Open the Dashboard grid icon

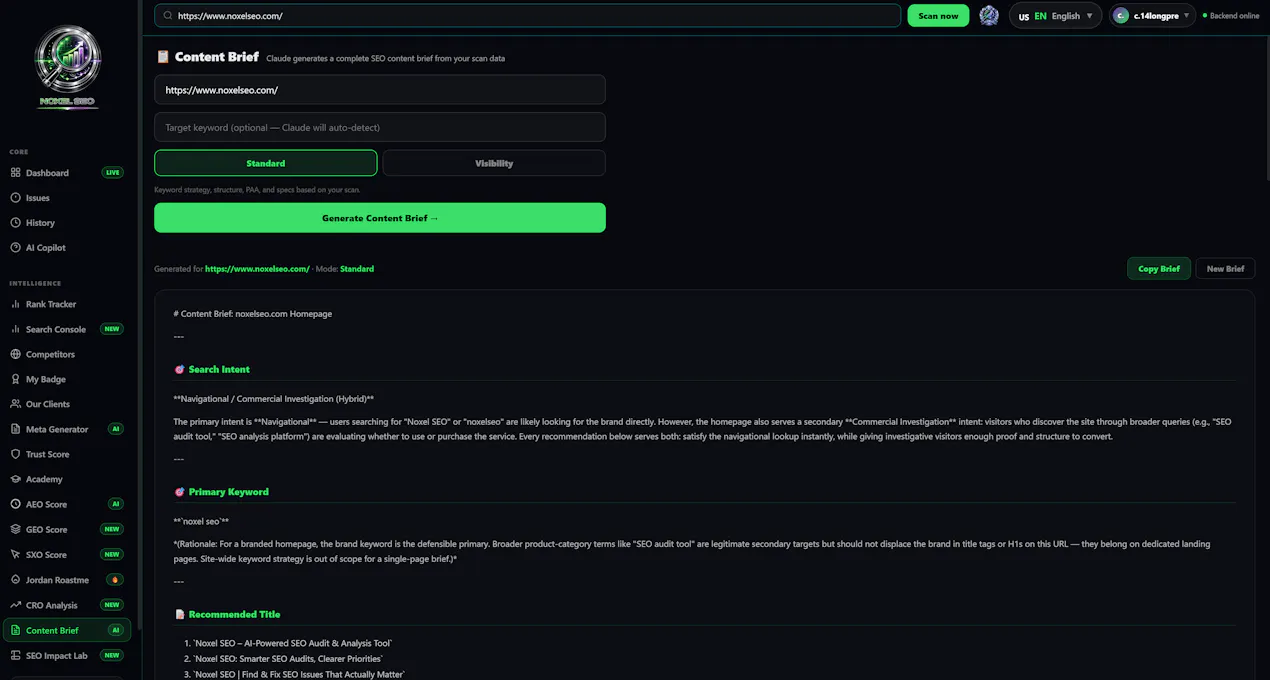click(x=15, y=173)
